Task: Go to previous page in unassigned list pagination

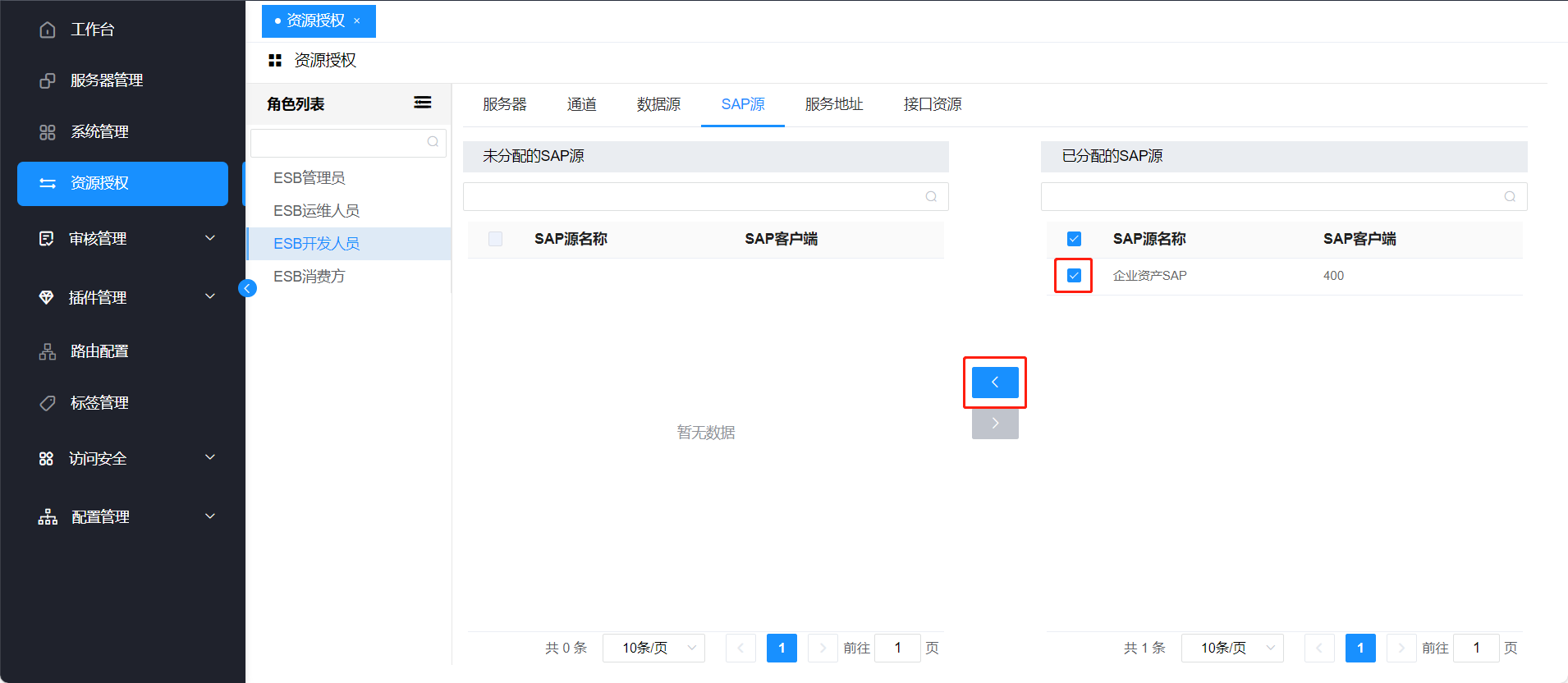Action: (740, 648)
